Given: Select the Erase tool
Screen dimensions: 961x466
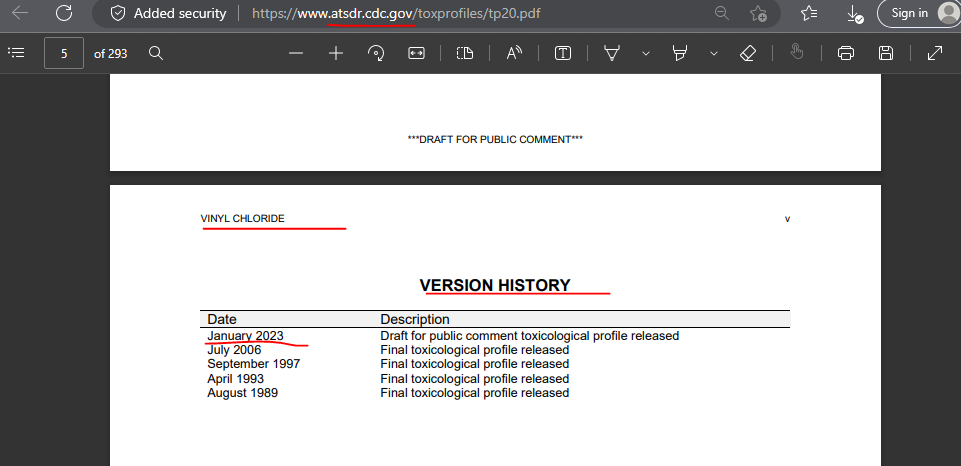Looking at the screenshot, I should pyautogui.click(x=748, y=53).
